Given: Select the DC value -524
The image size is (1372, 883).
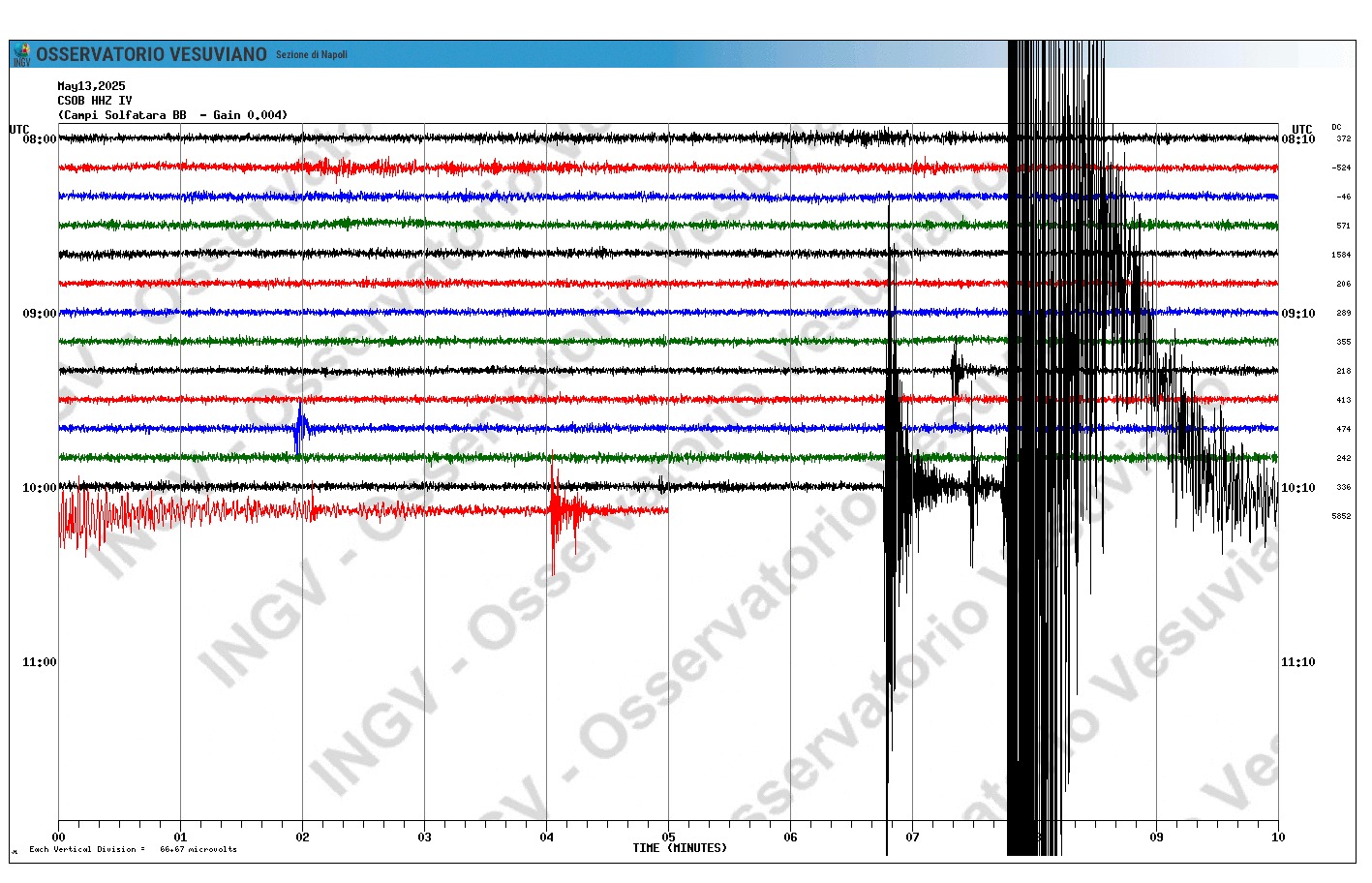Looking at the screenshot, I should [x=1341, y=167].
